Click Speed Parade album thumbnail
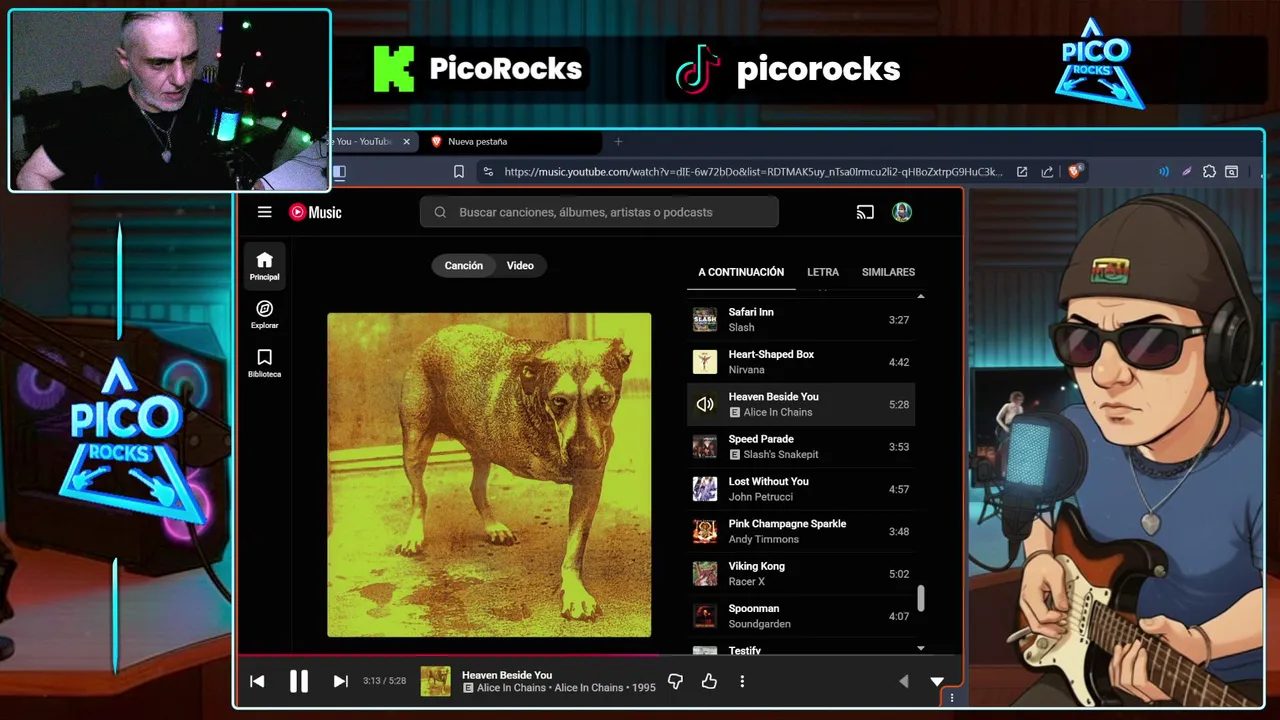 (x=705, y=447)
